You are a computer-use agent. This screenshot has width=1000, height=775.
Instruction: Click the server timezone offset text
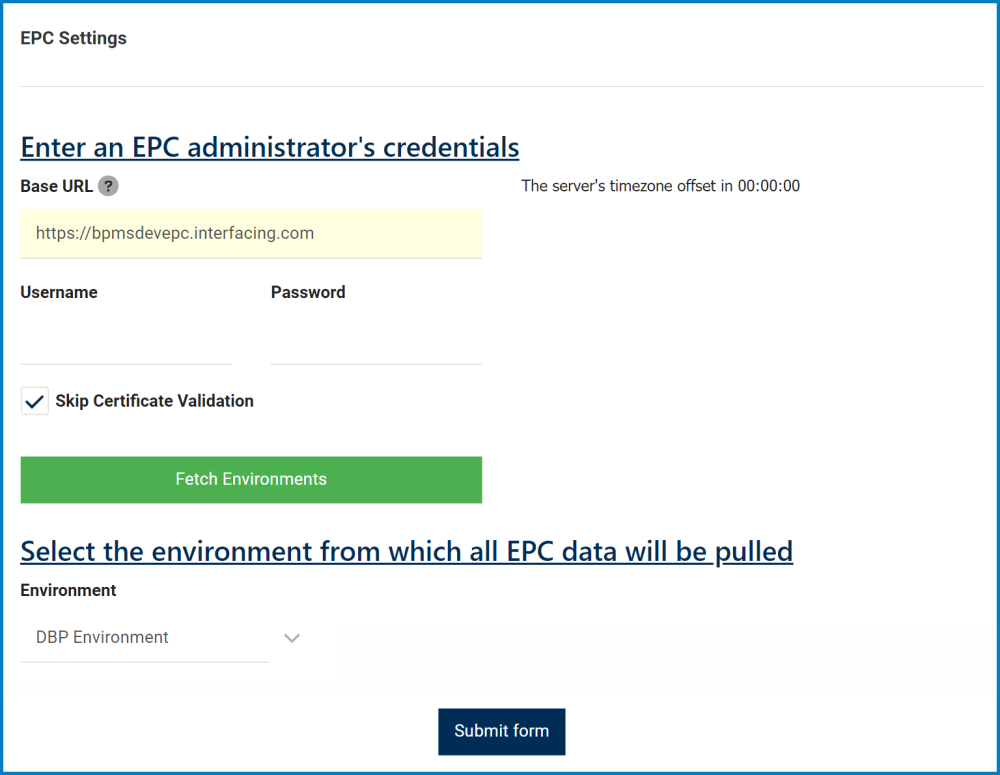pyautogui.click(x=660, y=186)
